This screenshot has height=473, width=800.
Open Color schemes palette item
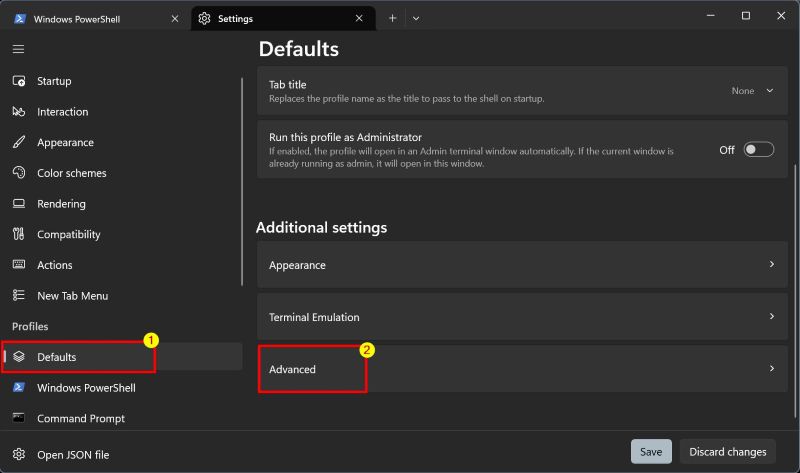coord(71,173)
